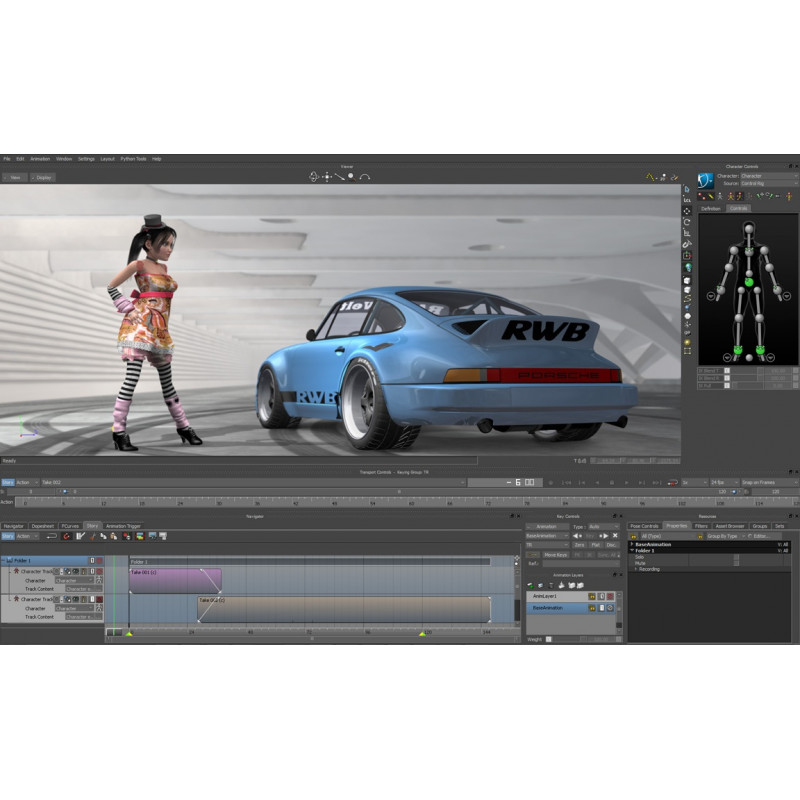Image resolution: width=800 pixels, height=800 pixels.
Task: Click the LCL reference mode icon
Action: tap(687, 200)
